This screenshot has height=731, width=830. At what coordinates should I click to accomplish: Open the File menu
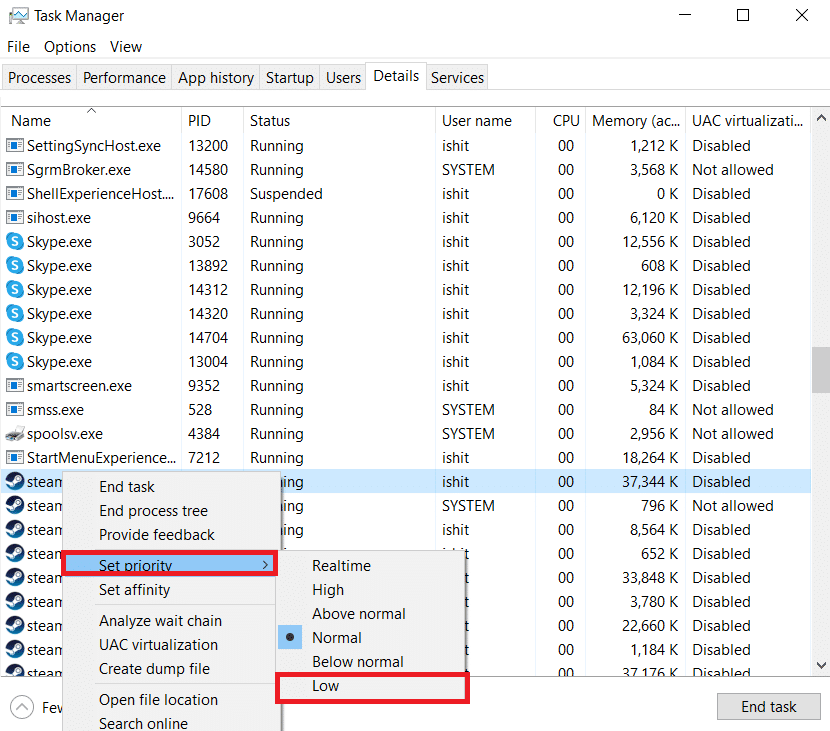pos(19,47)
